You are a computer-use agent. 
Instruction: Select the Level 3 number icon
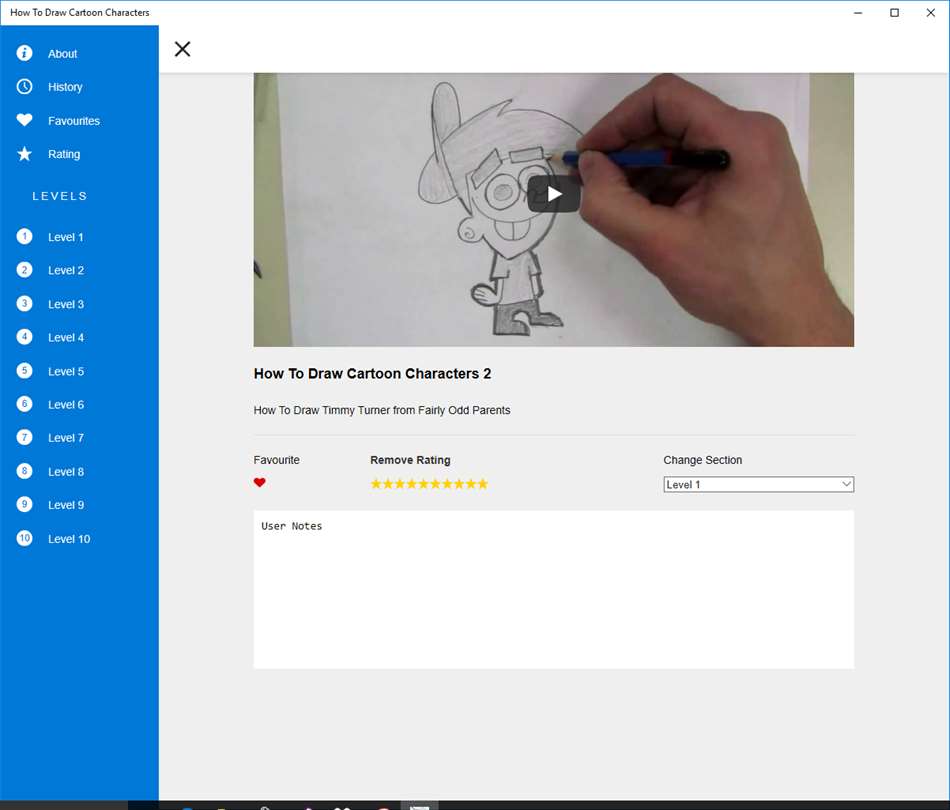24,304
